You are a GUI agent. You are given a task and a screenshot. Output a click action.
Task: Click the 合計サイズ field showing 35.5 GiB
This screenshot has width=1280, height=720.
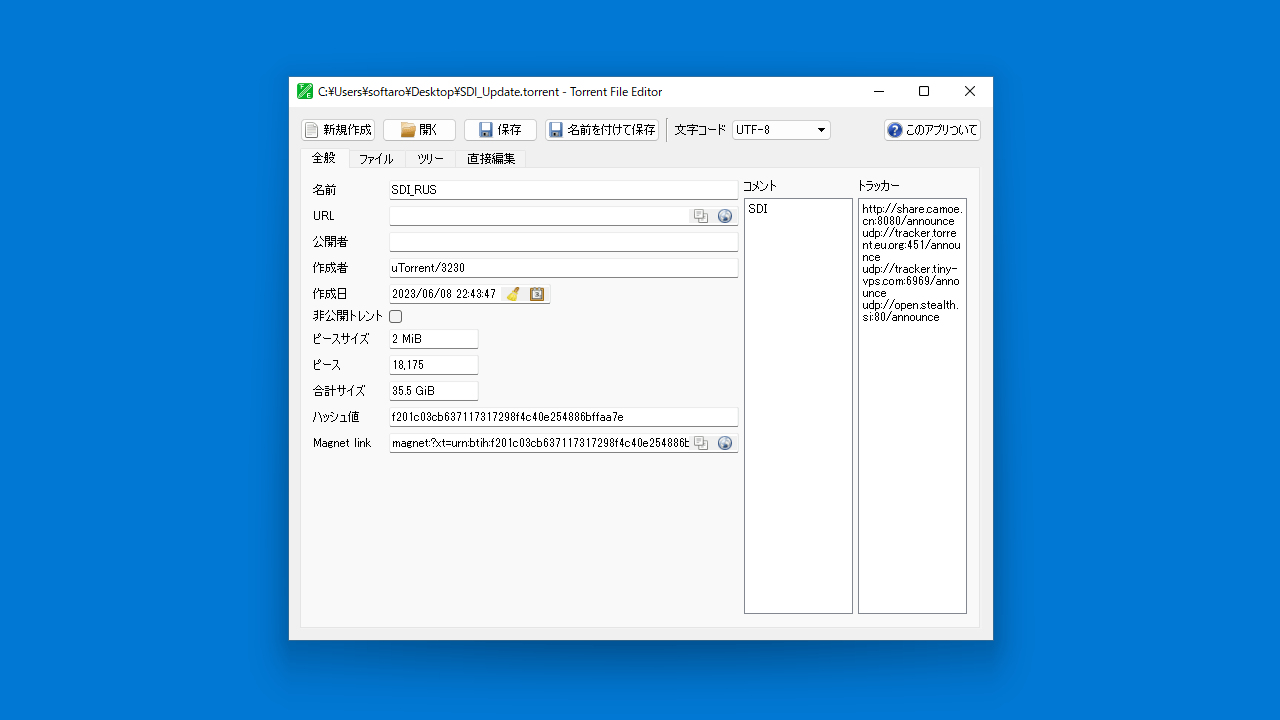[x=434, y=391]
